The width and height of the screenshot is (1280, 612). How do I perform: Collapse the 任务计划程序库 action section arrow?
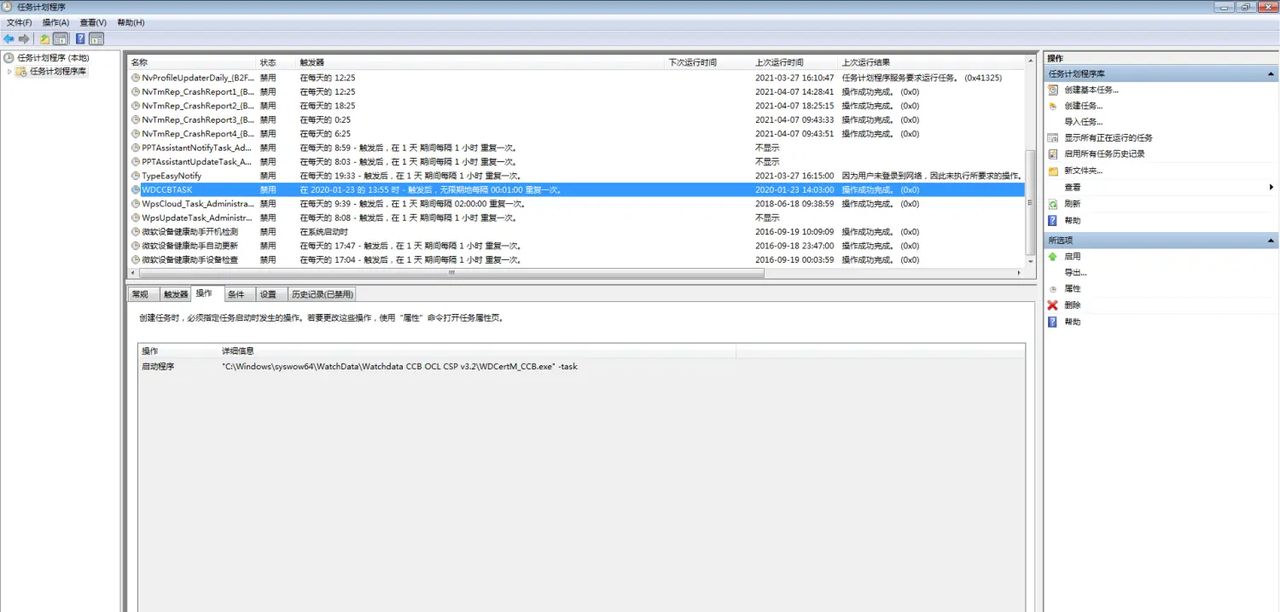1271,73
